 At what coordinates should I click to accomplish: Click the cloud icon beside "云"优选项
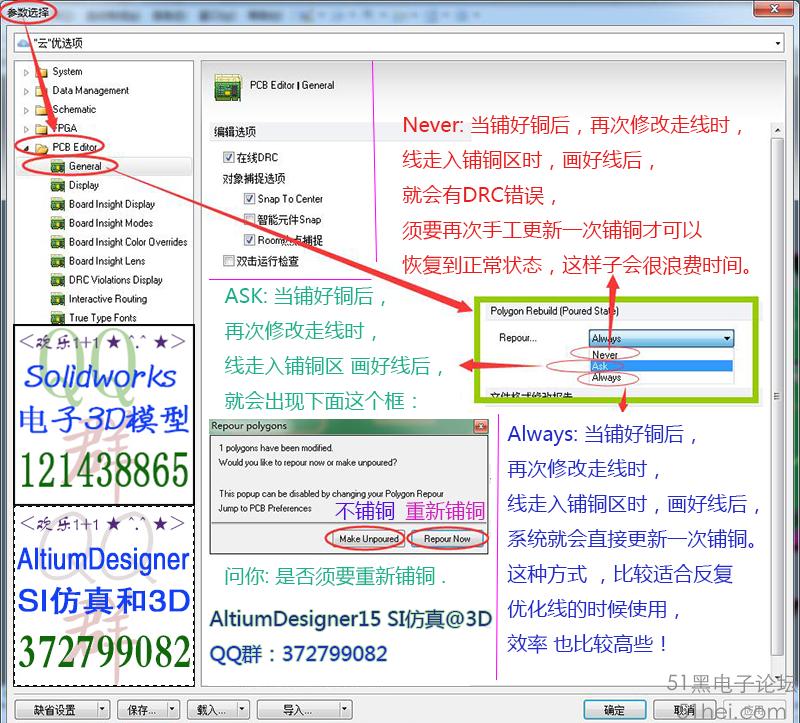click(23, 43)
